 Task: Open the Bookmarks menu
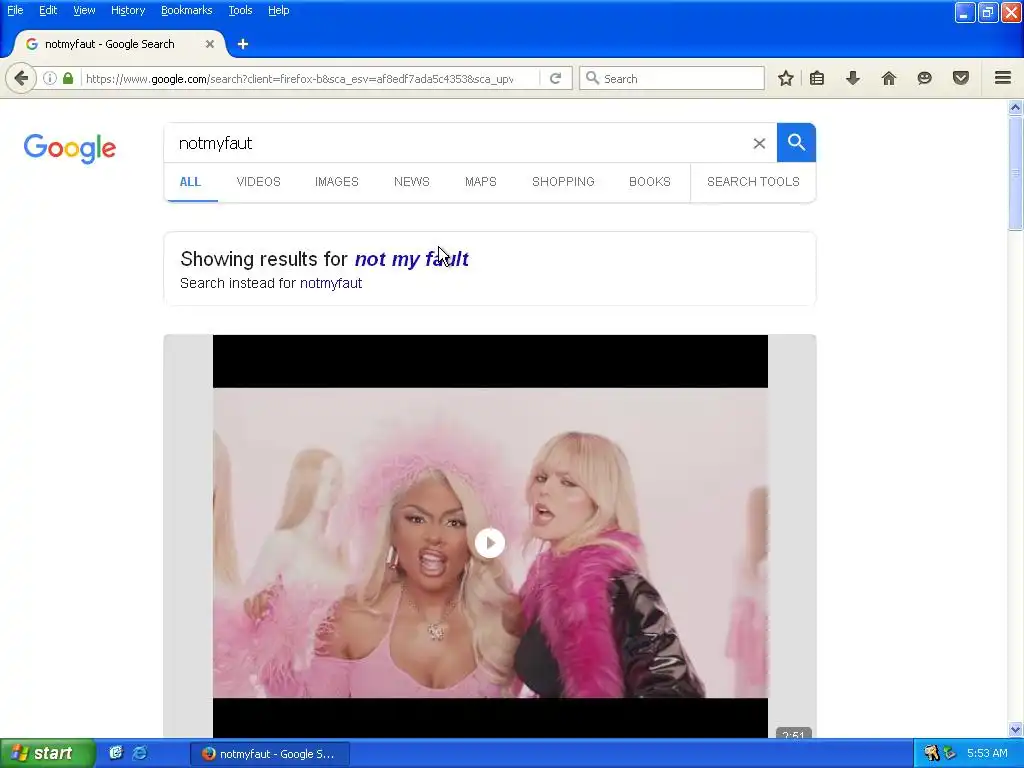coord(186,10)
